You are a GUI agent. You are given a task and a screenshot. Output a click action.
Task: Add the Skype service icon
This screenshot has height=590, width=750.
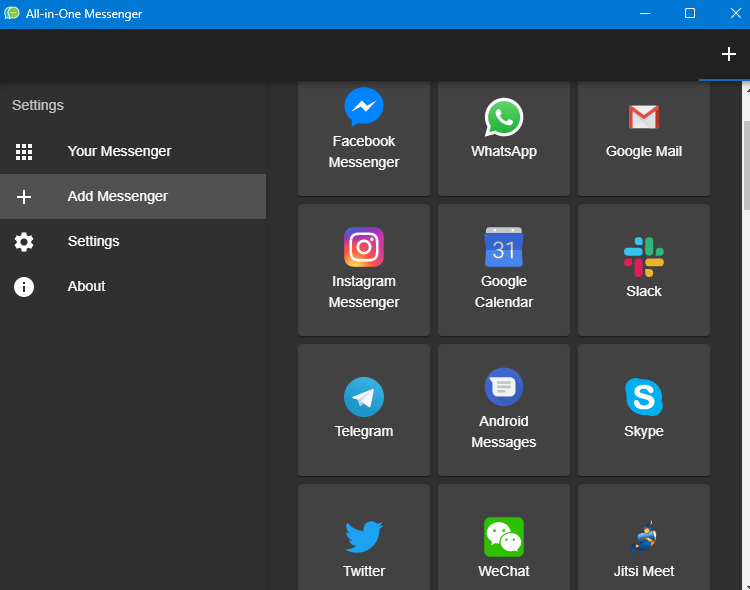pyautogui.click(x=644, y=397)
